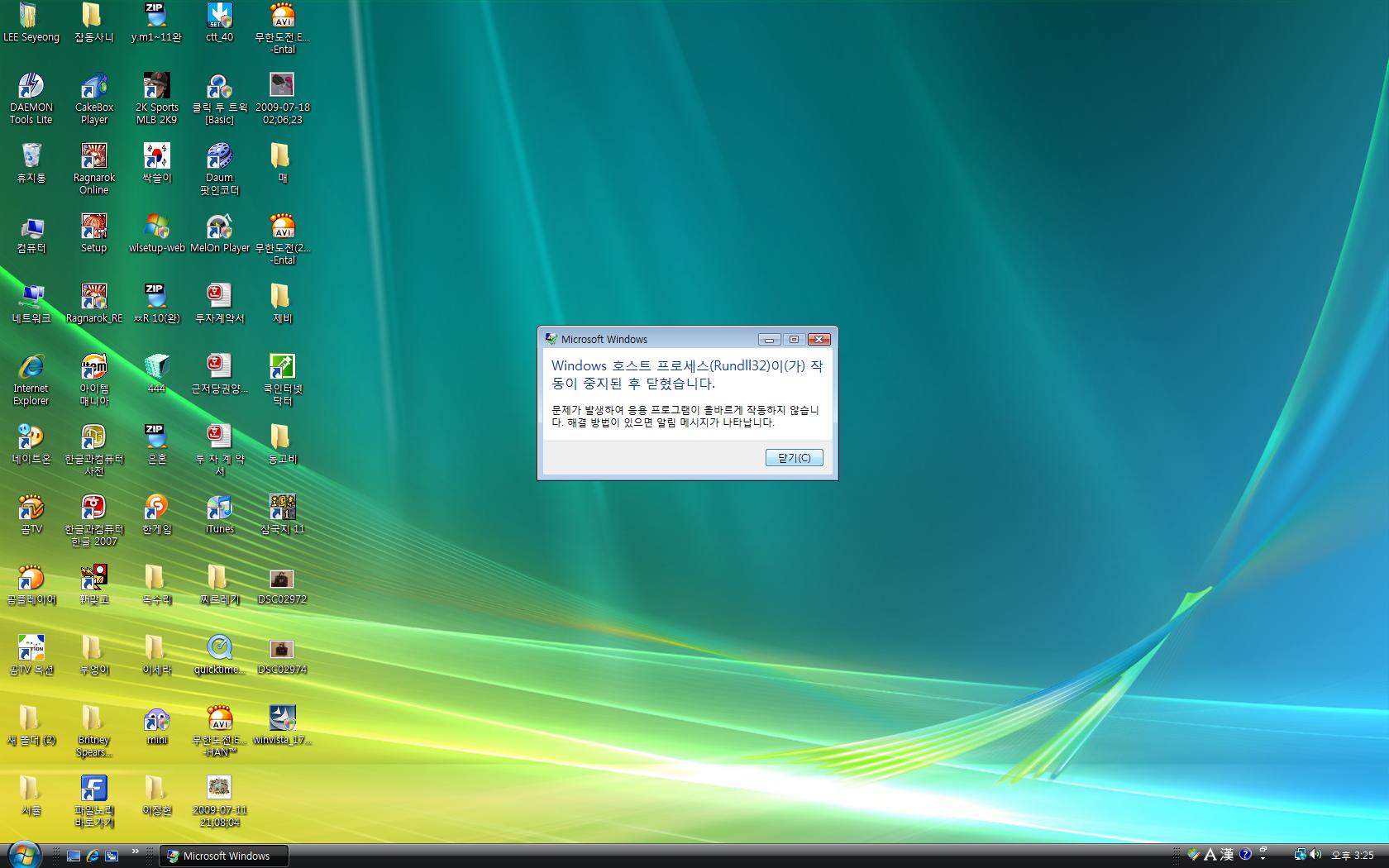Select the iTunes desktop icon
The height and width of the screenshot is (868, 1389).
[x=220, y=514]
